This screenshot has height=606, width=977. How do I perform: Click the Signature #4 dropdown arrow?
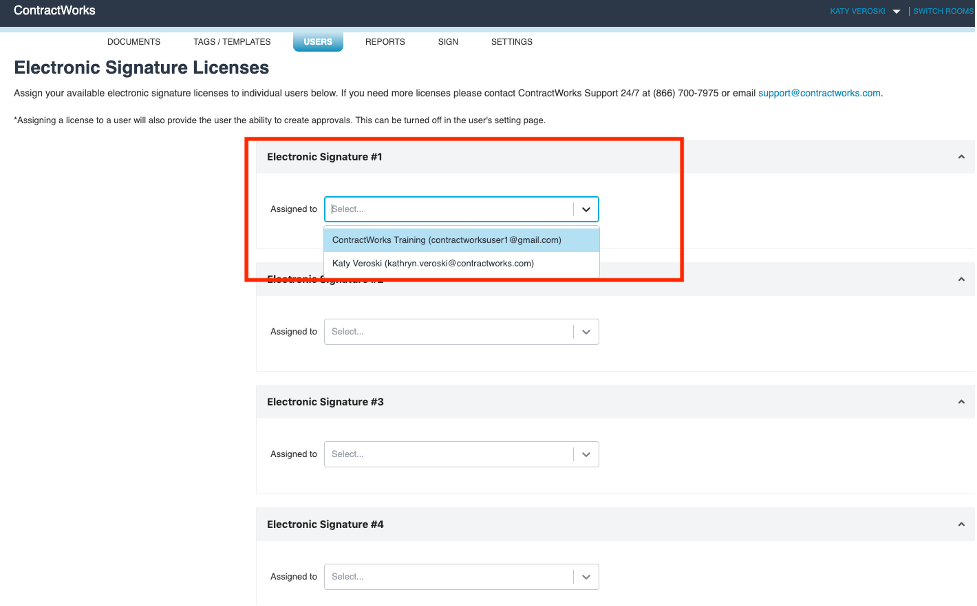coord(586,577)
